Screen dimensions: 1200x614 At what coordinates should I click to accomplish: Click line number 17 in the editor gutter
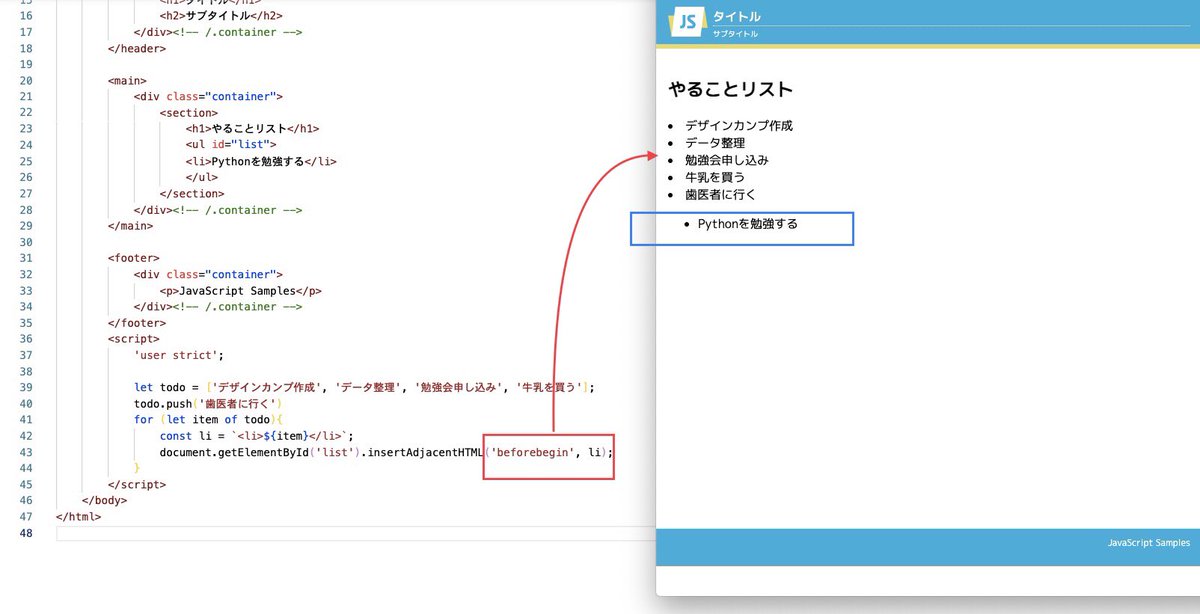27,32
